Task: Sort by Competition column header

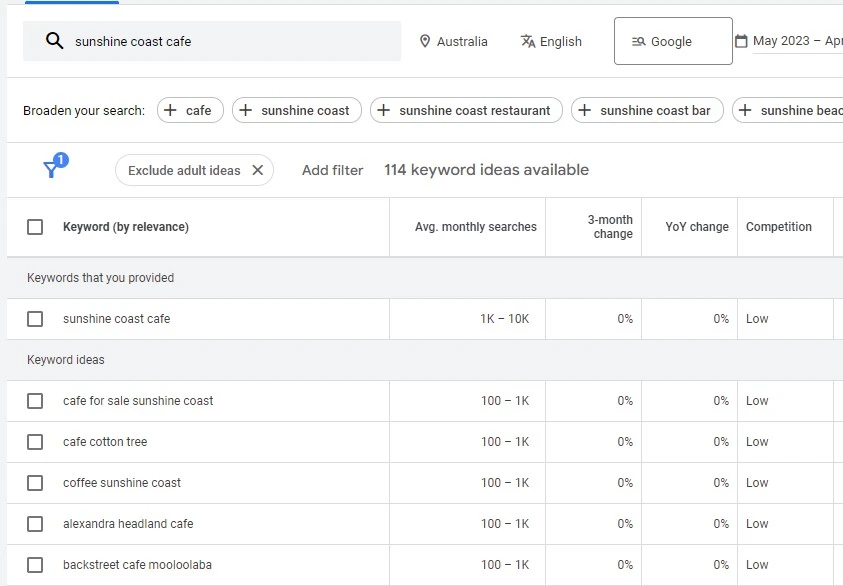Action: click(x=778, y=227)
